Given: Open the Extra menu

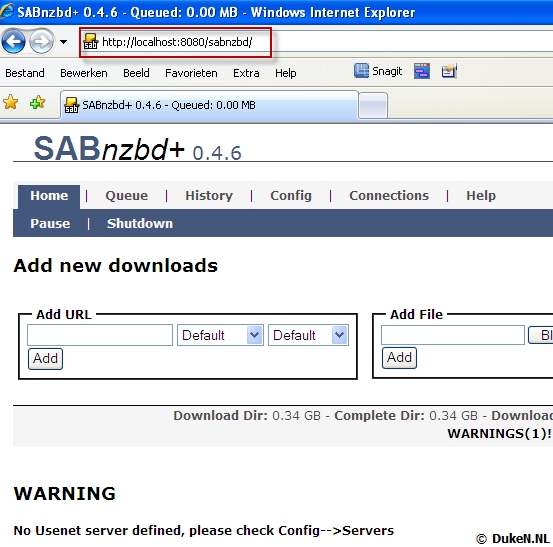Looking at the screenshot, I should [x=246, y=73].
